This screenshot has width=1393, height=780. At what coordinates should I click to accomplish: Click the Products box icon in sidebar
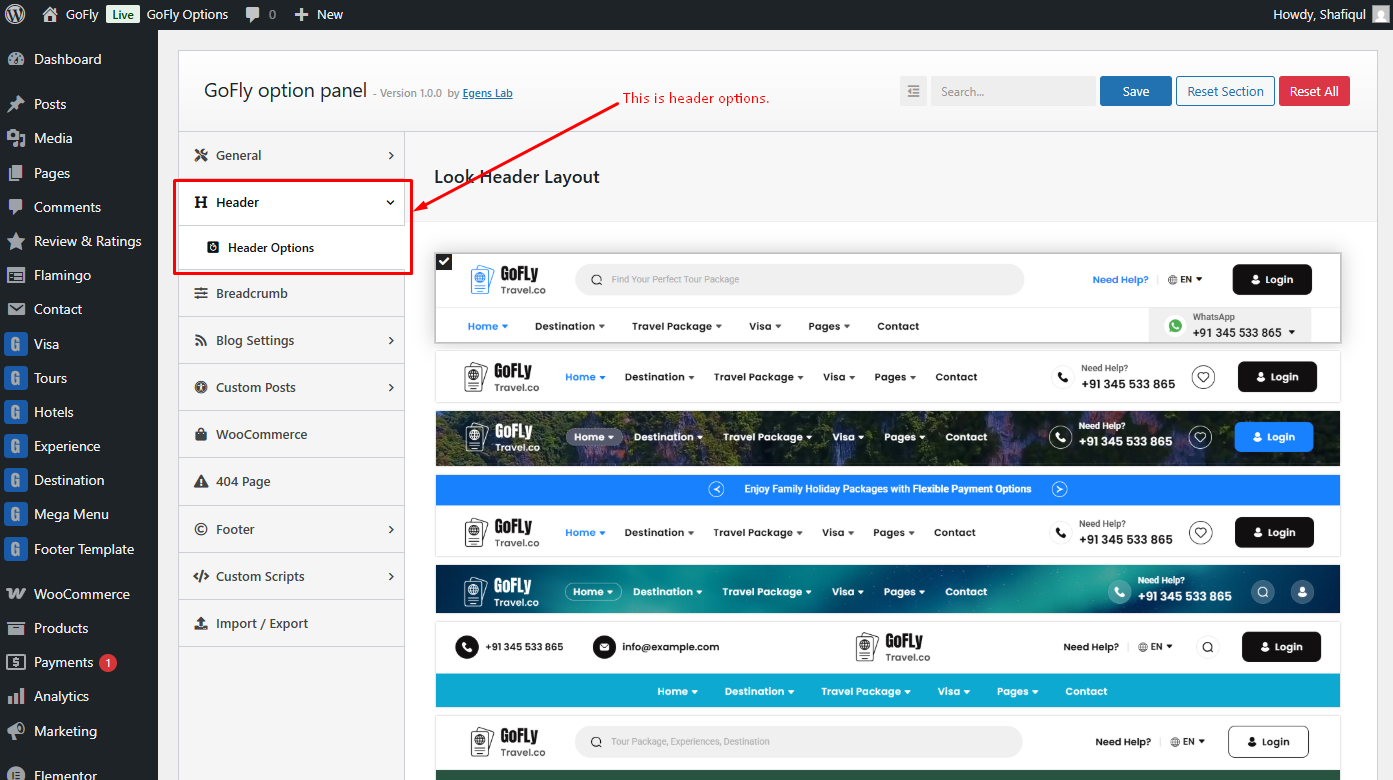pos(15,628)
